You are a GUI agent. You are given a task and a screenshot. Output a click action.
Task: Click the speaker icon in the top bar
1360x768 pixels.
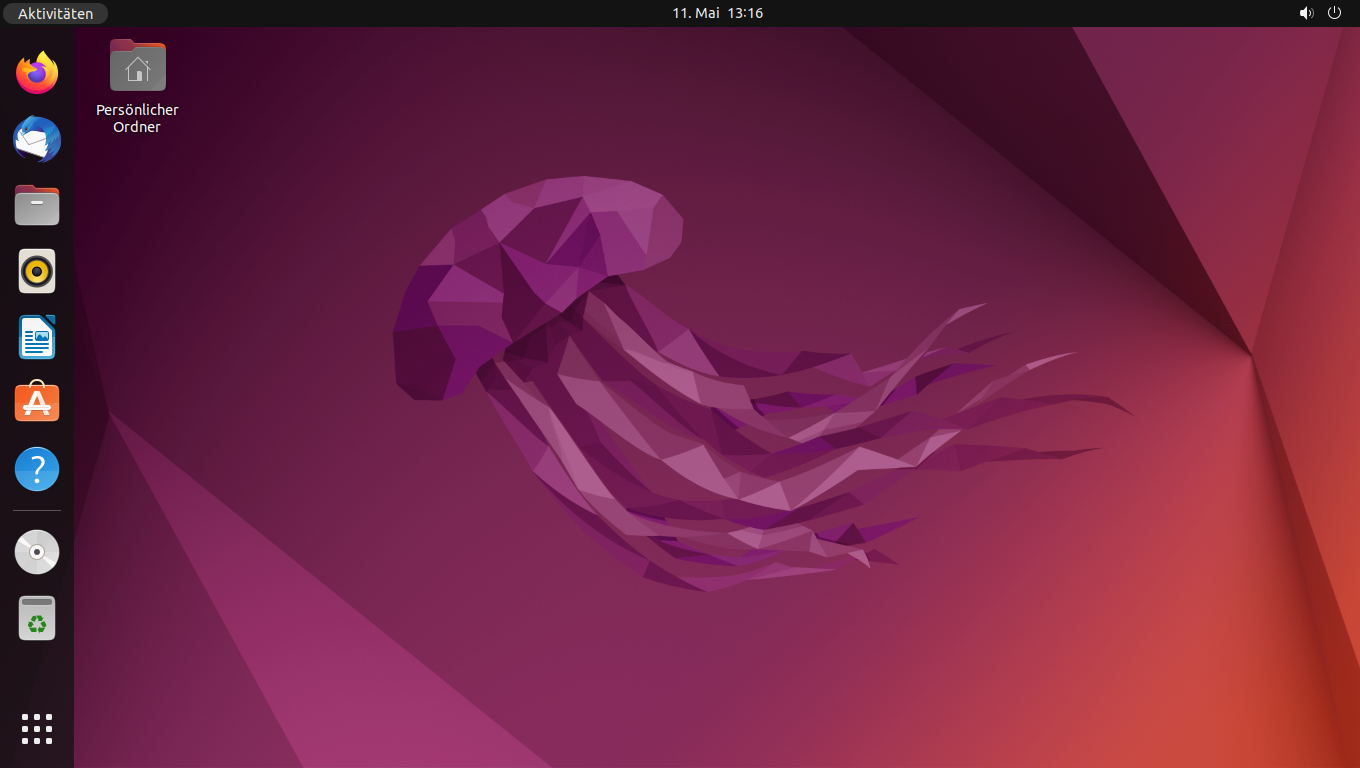tap(1306, 13)
